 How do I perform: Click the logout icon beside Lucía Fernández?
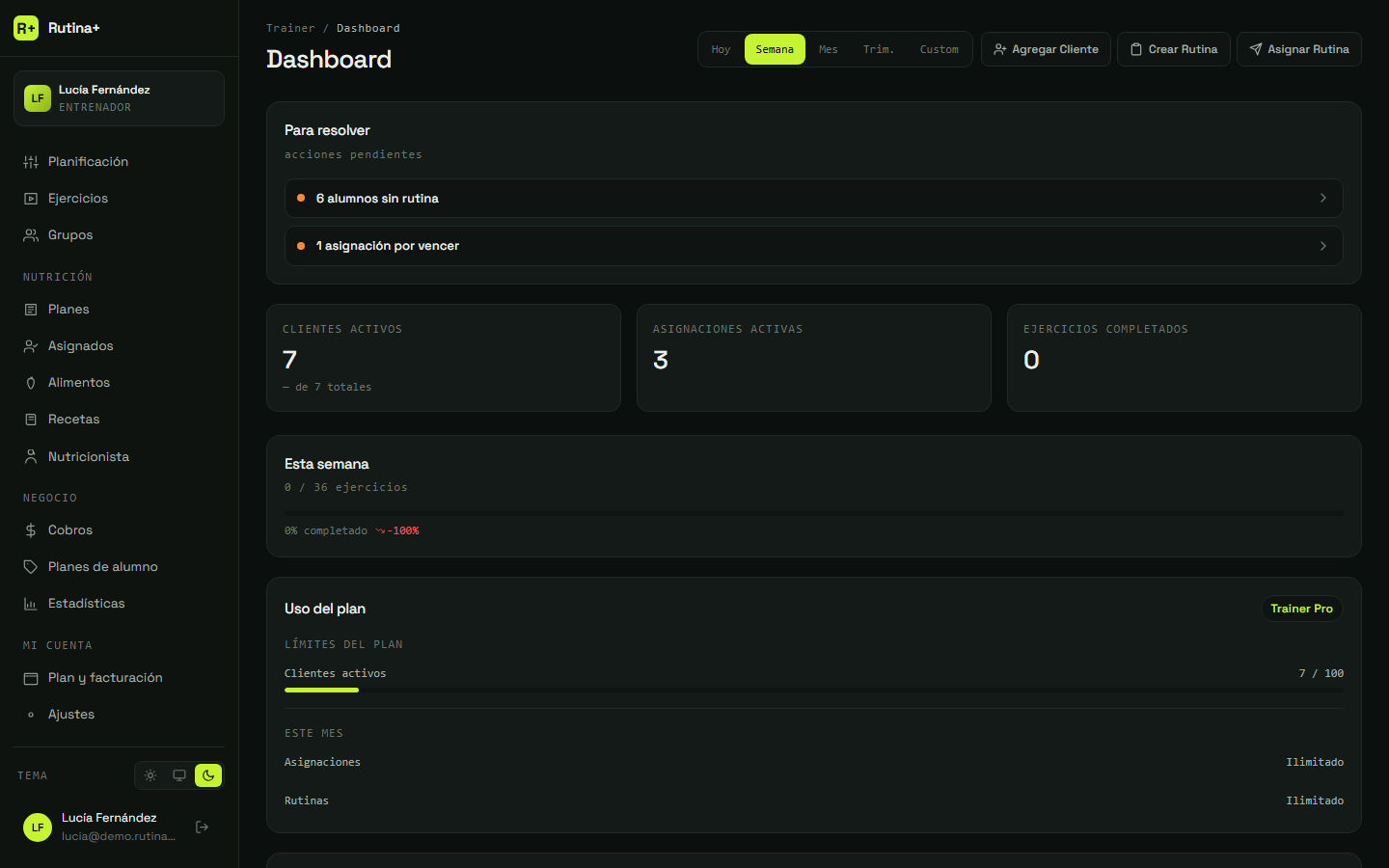pyautogui.click(x=203, y=827)
